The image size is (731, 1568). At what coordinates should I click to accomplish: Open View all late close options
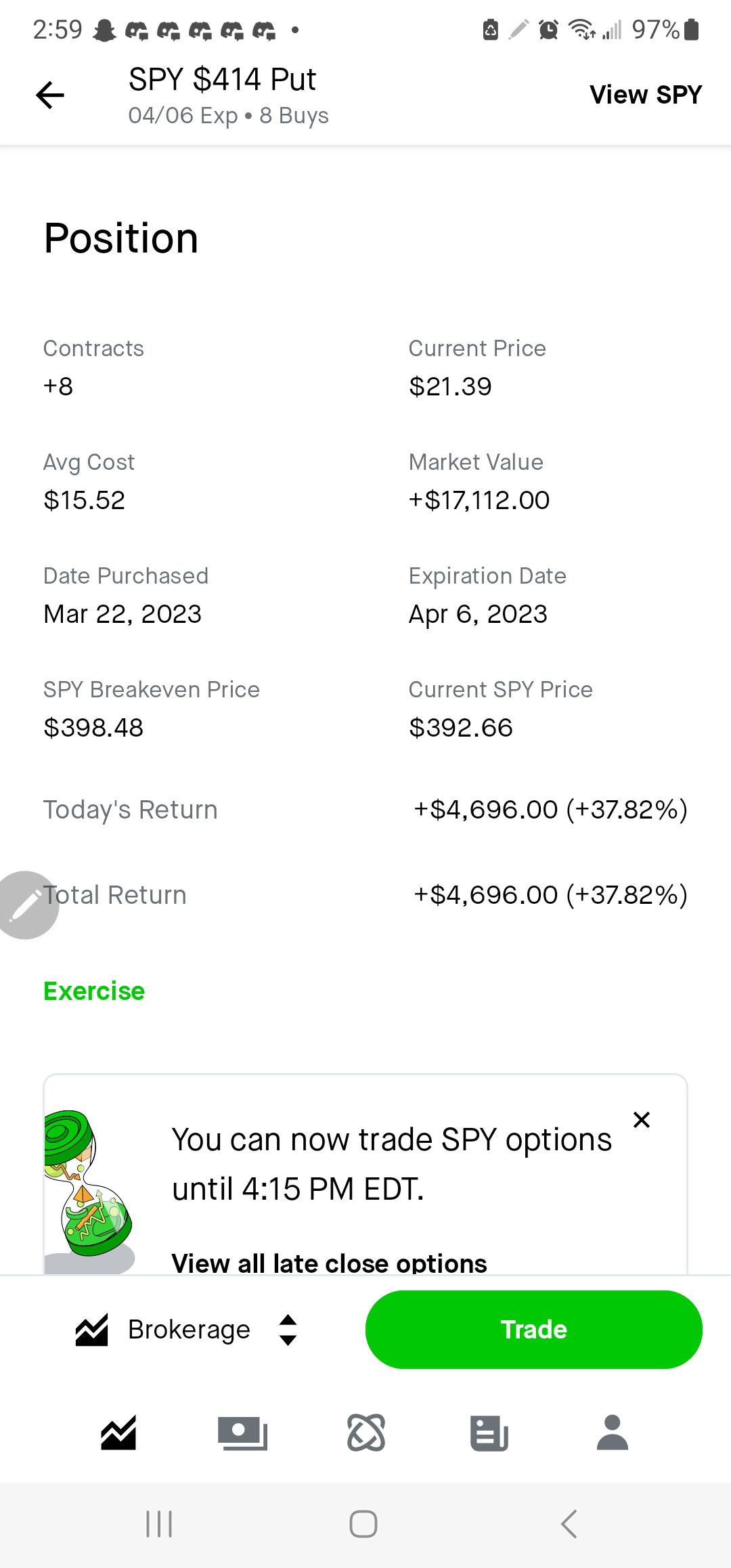pos(329,1263)
